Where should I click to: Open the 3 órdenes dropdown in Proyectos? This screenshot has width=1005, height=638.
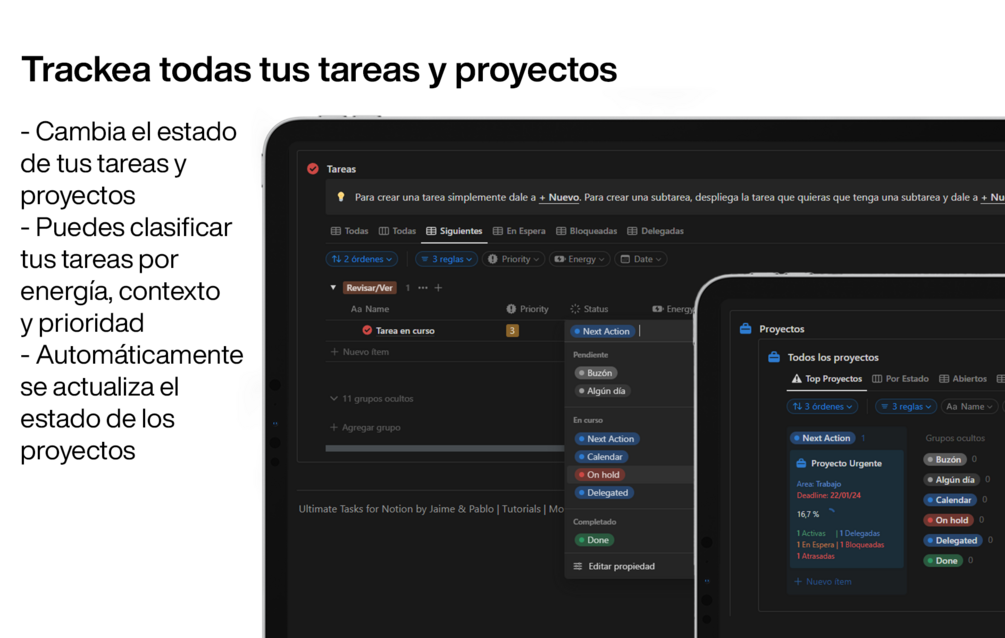pyautogui.click(x=822, y=407)
